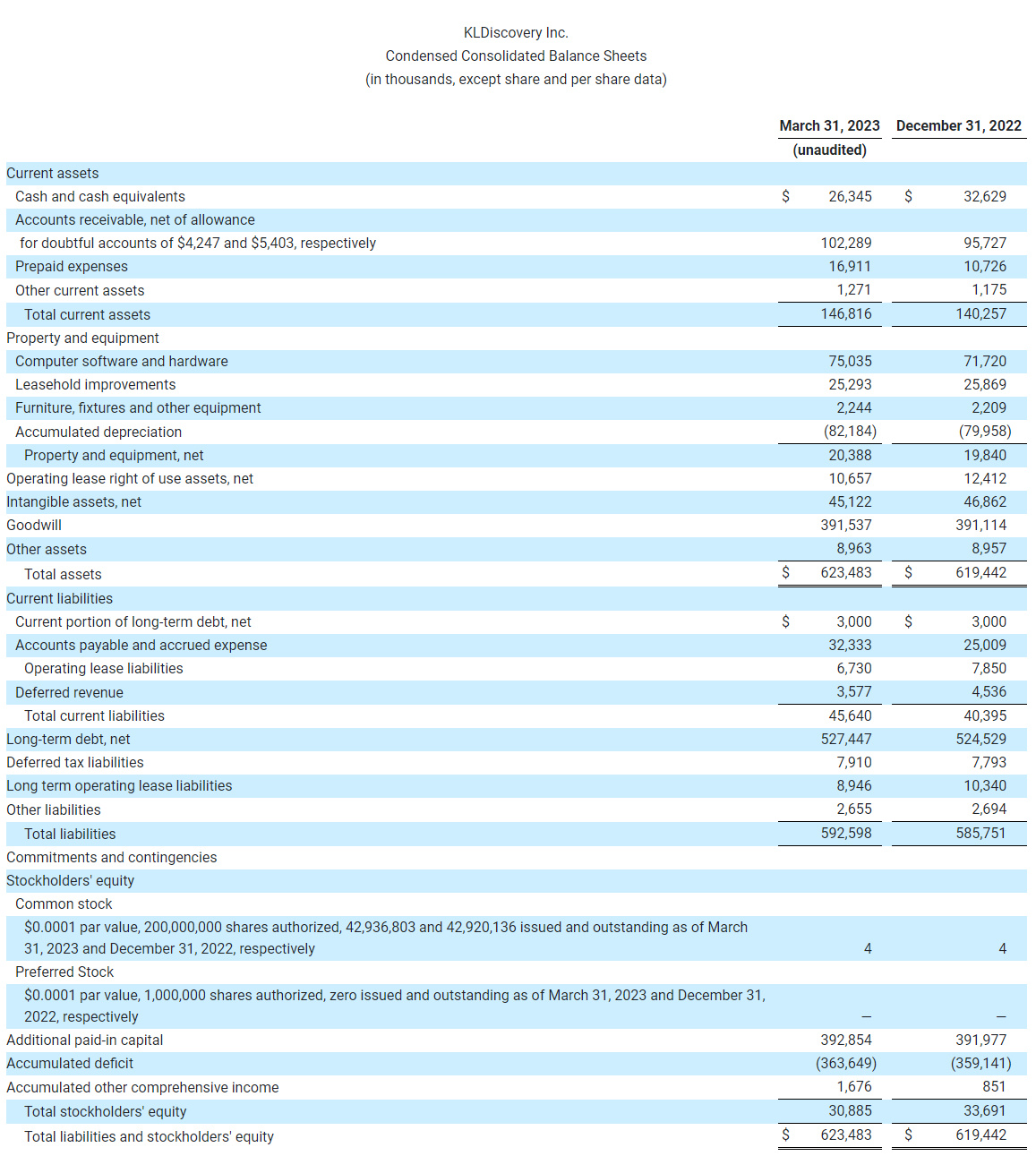Click the KLDiscovery Inc. title
The width and height of the screenshot is (1036, 1156).
click(x=517, y=31)
